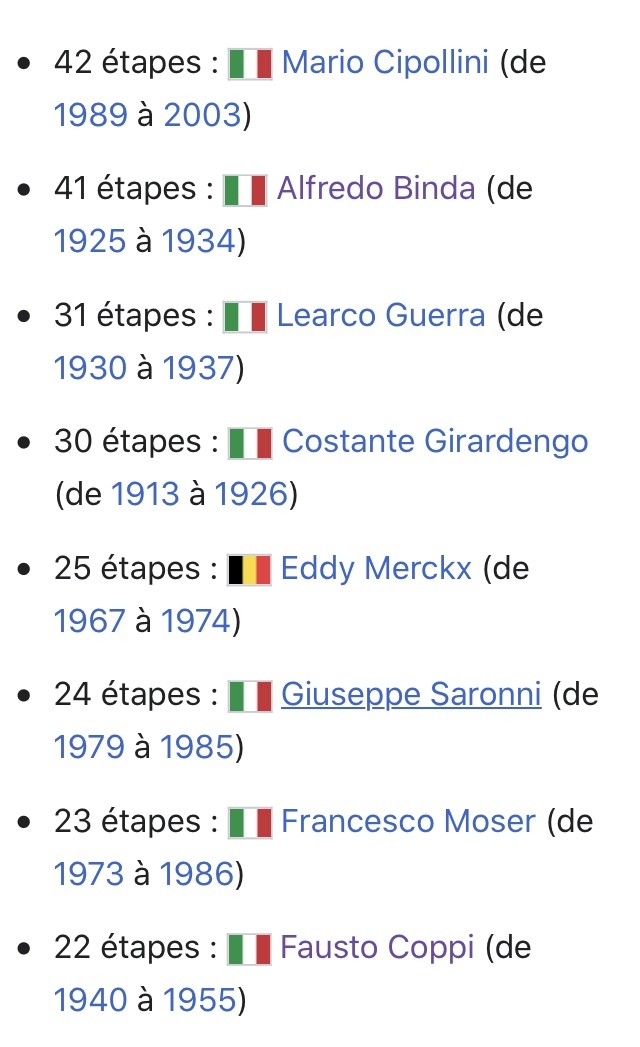This screenshot has height=1047, width=640.
Task: Open the Costante Girardengo page link
Action: pyautogui.click(x=435, y=442)
